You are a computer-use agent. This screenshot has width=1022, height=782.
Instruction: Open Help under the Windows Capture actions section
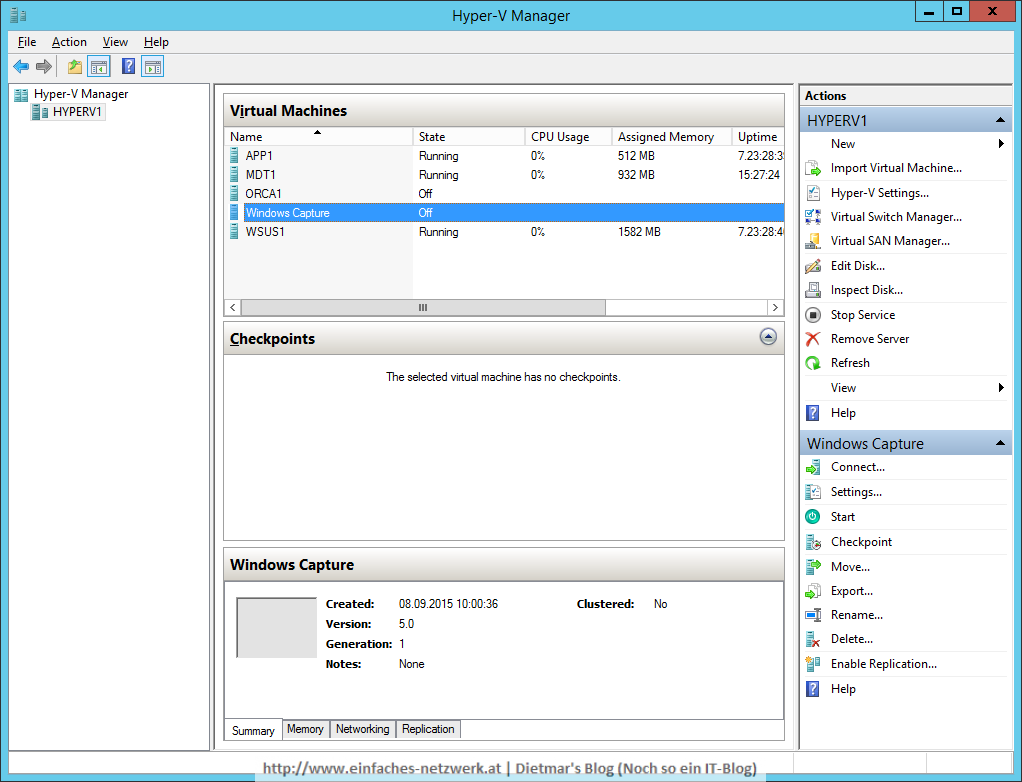click(843, 689)
